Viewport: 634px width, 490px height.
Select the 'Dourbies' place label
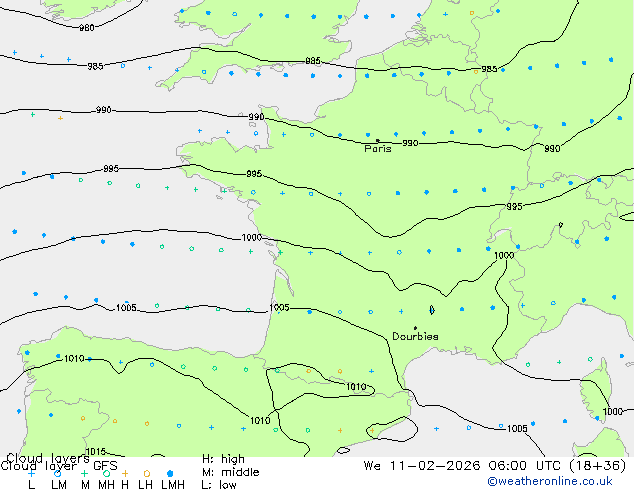[x=415, y=336]
